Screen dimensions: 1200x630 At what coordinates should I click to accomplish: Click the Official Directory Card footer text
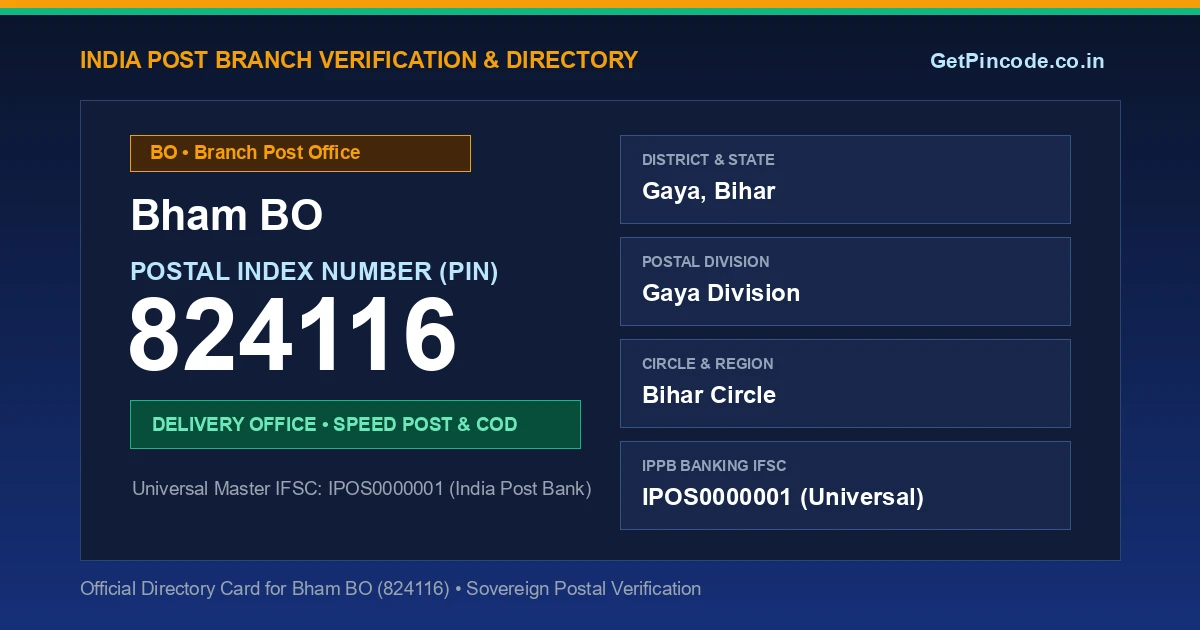390,589
